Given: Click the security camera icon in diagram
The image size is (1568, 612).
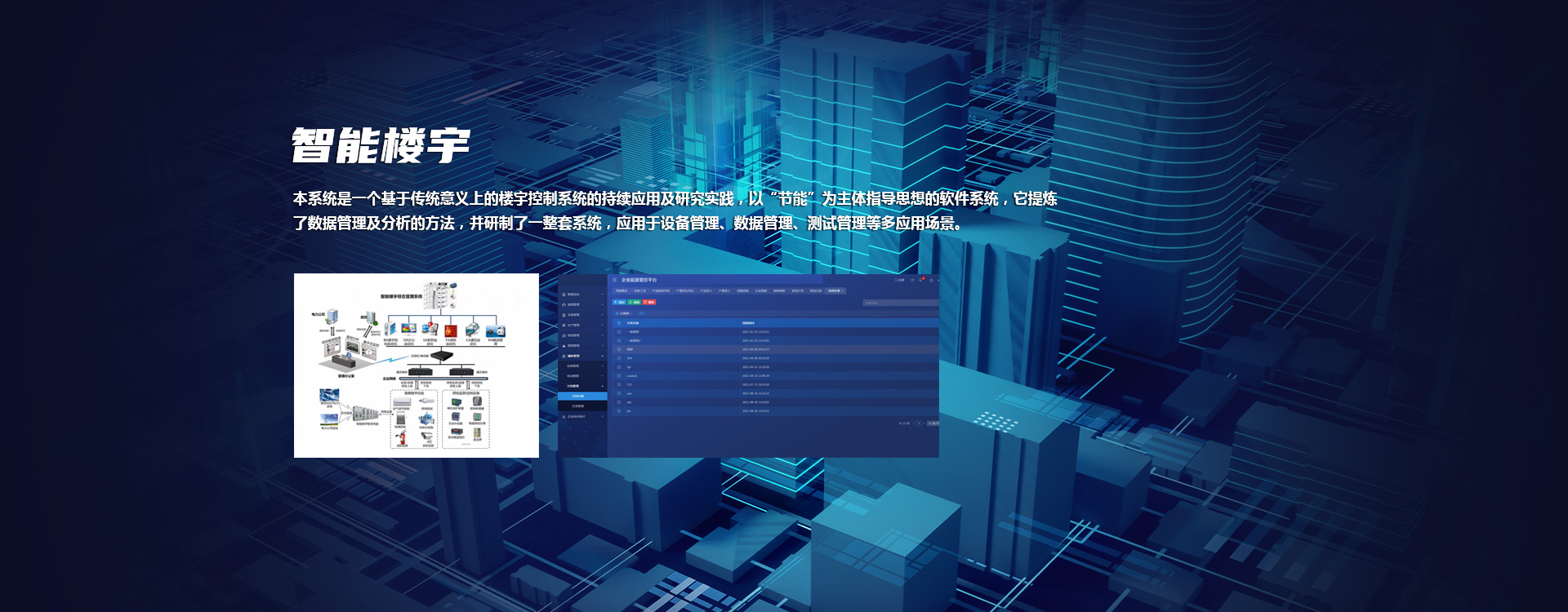Looking at the screenshot, I should 427,438.
